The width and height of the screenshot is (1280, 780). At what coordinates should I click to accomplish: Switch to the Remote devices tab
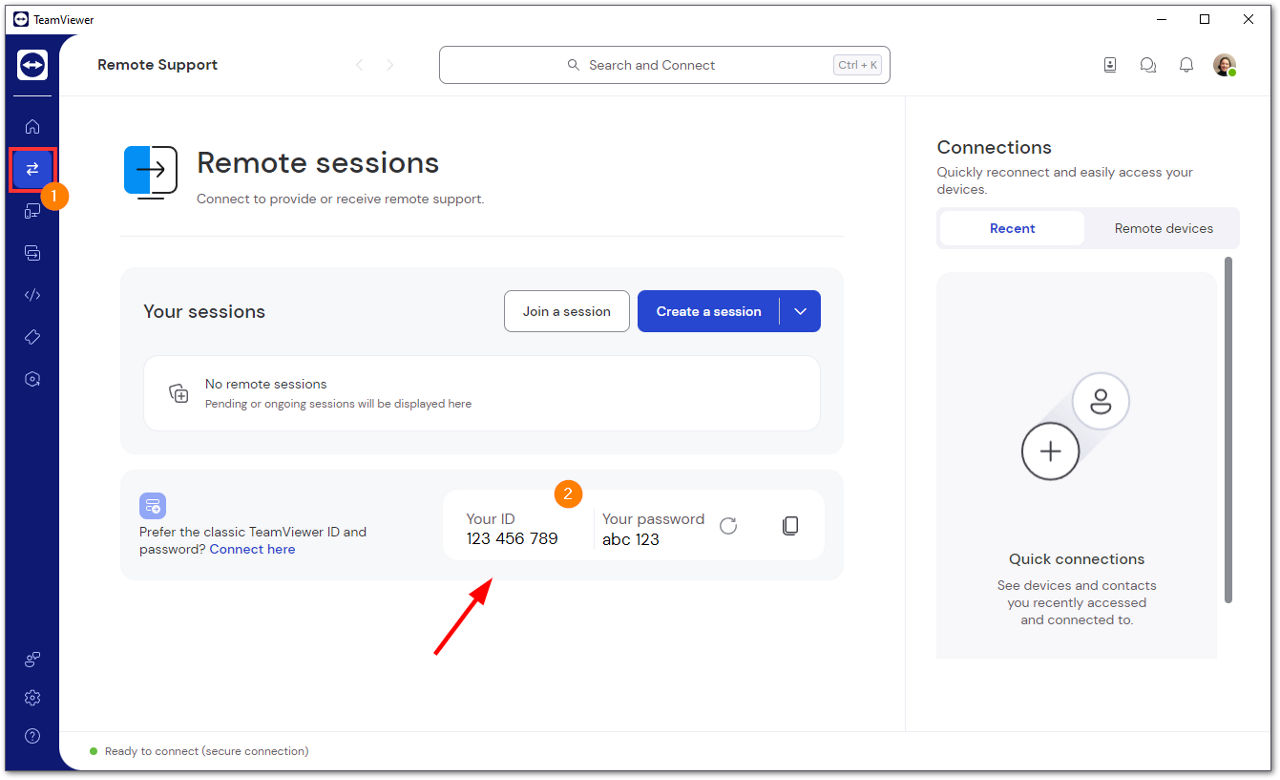coord(1163,228)
